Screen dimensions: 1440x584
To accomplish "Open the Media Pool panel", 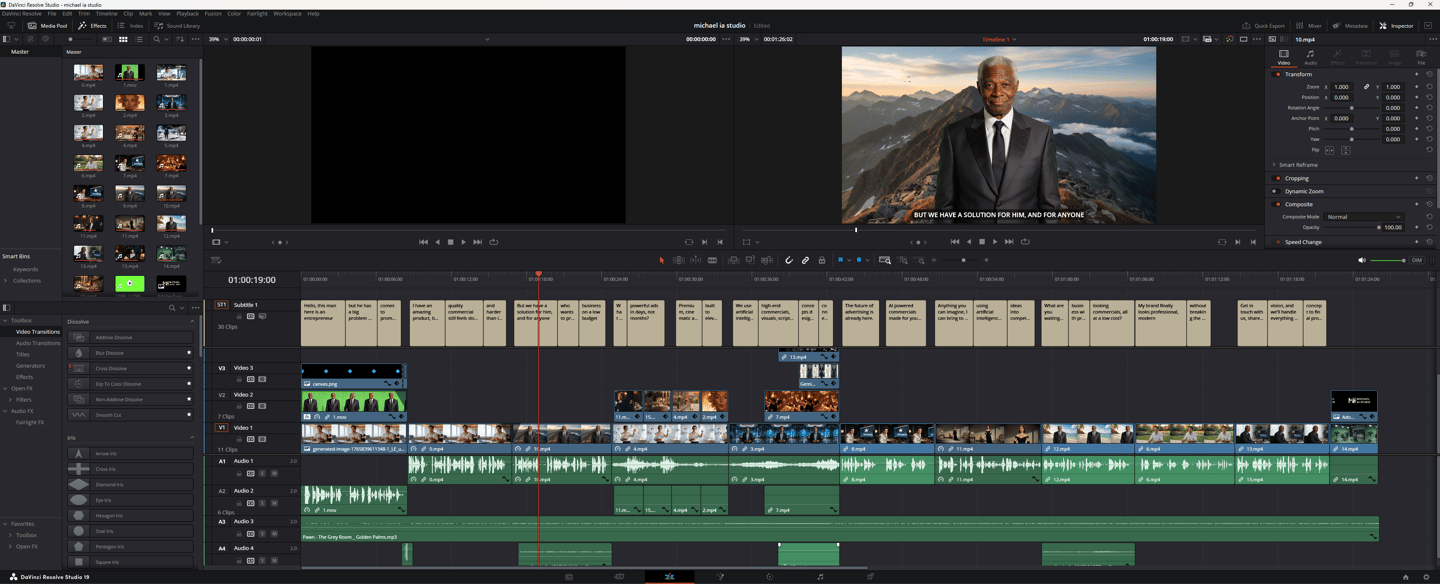I will [x=49, y=25].
